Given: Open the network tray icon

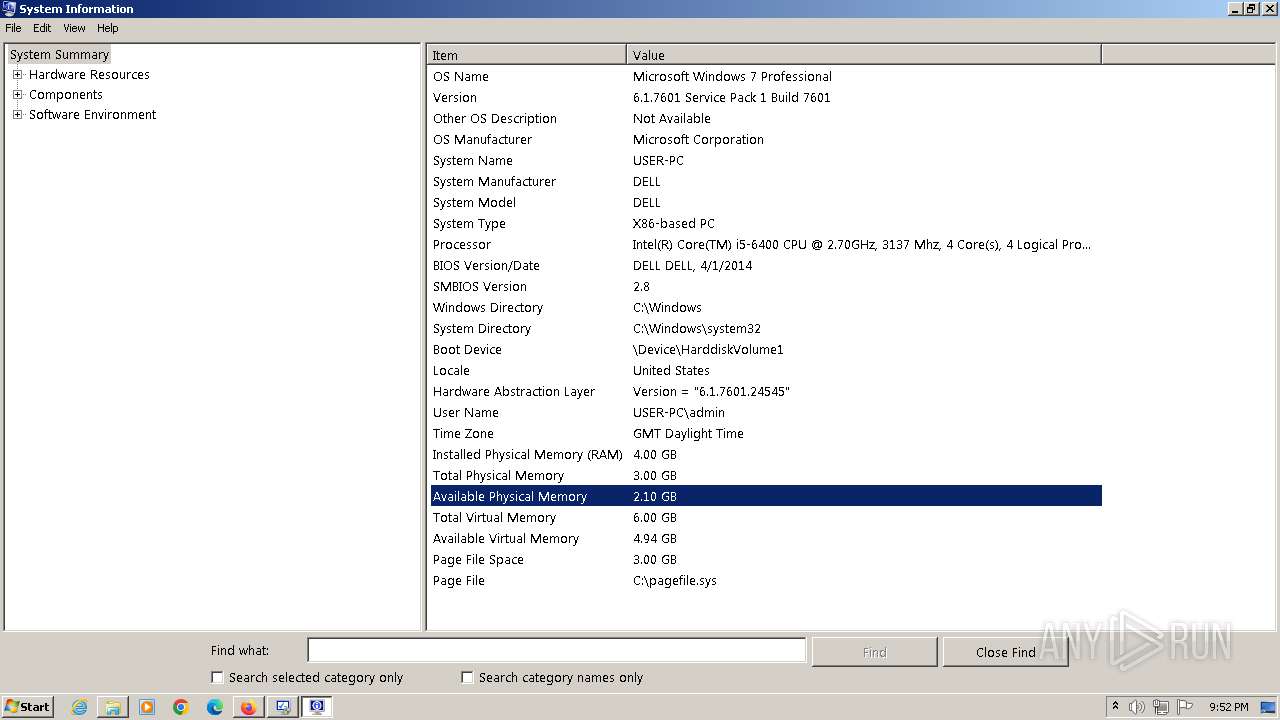Looking at the screenshot, I should pos(1161,707).
